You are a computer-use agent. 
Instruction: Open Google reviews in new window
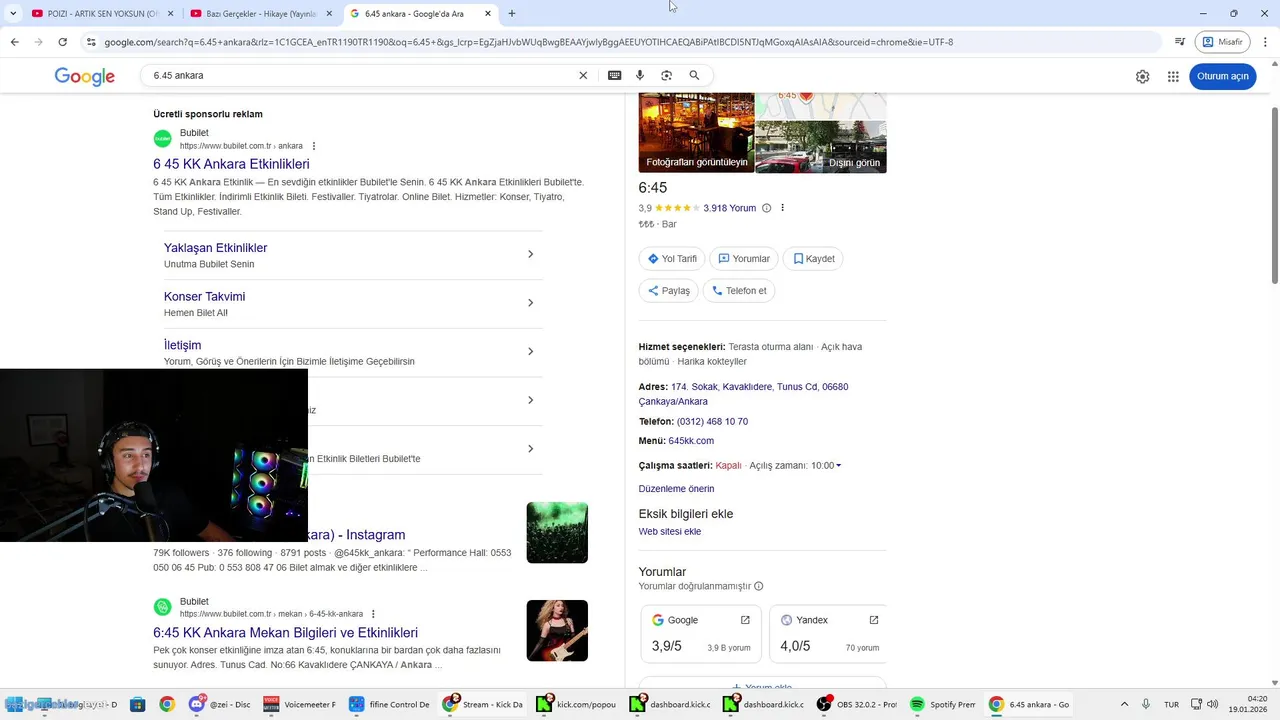click(x=745, y=620)
